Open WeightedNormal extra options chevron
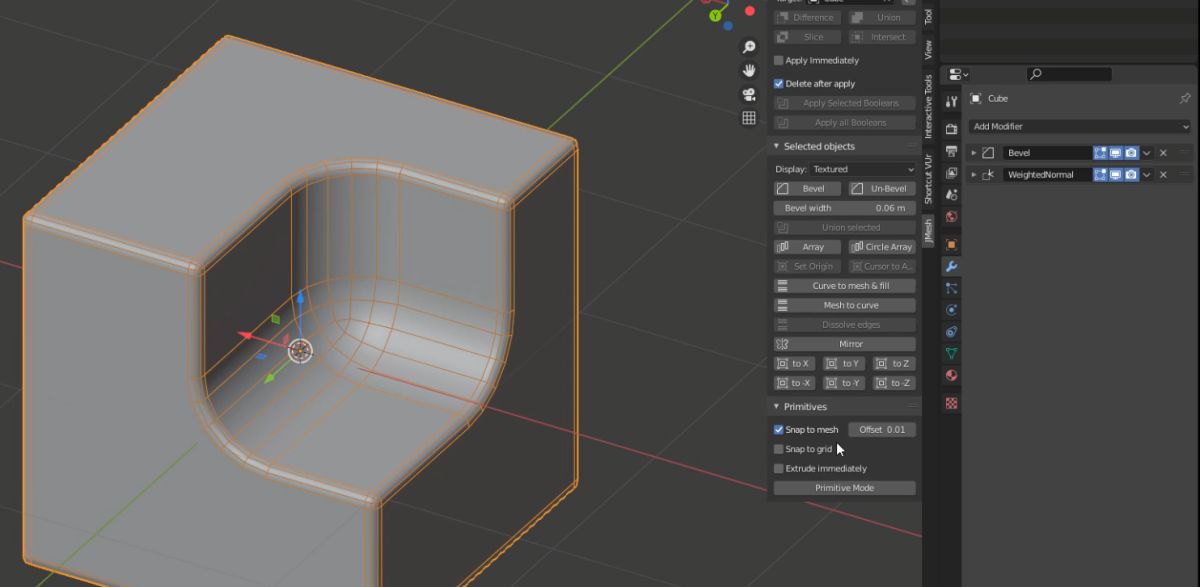The width and height of the screenshot is (1200, 587). coord(1148,175)
